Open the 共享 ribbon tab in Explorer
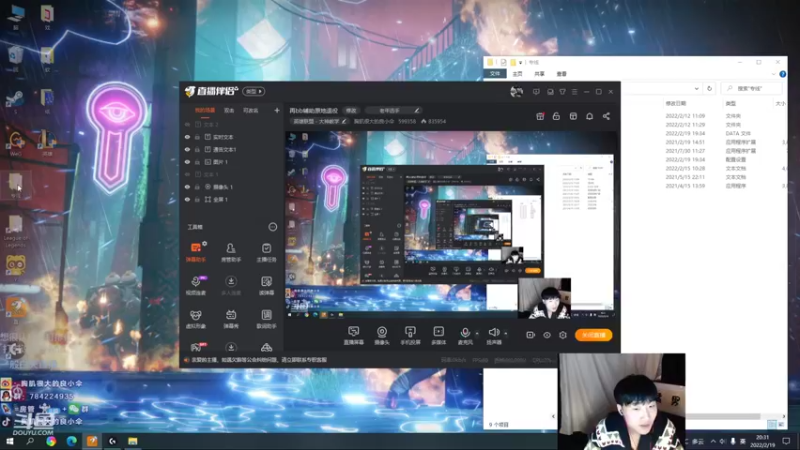Screen dimensions: 800x450 pos(539,74)
